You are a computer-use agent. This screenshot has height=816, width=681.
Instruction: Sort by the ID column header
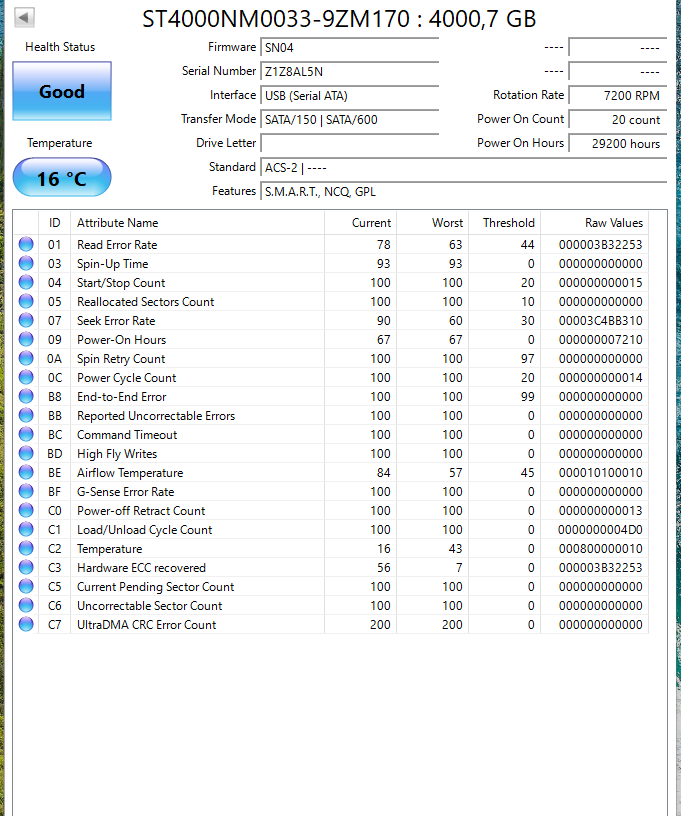[55, 223]
